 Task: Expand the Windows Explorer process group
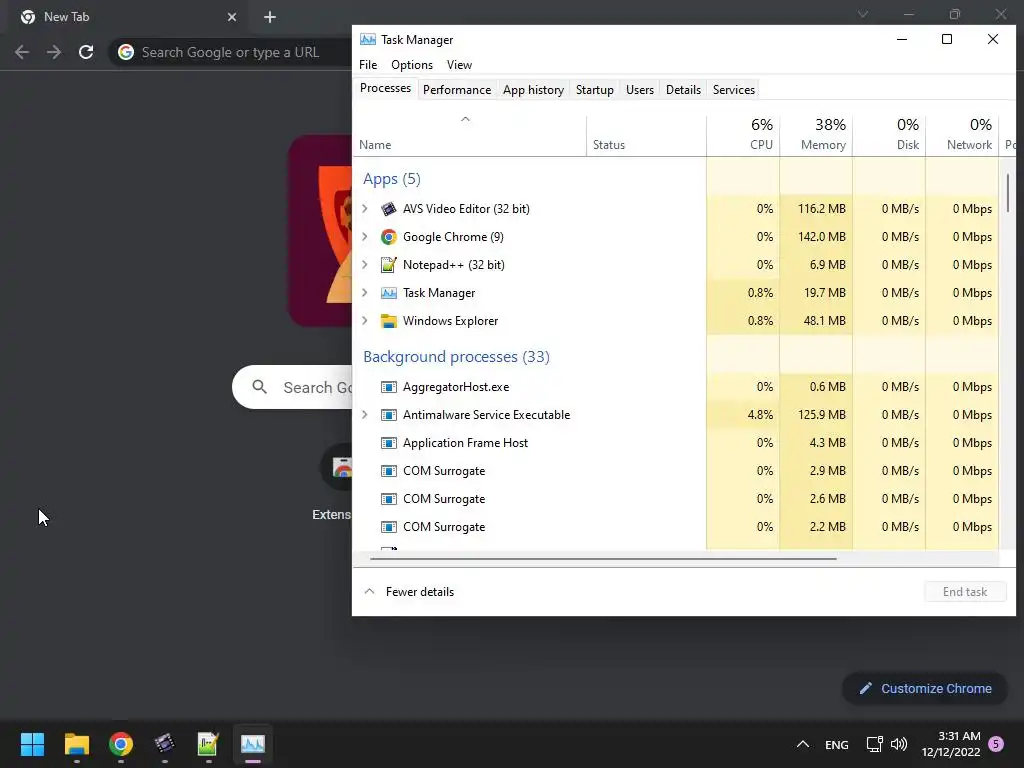pos(365,321)
